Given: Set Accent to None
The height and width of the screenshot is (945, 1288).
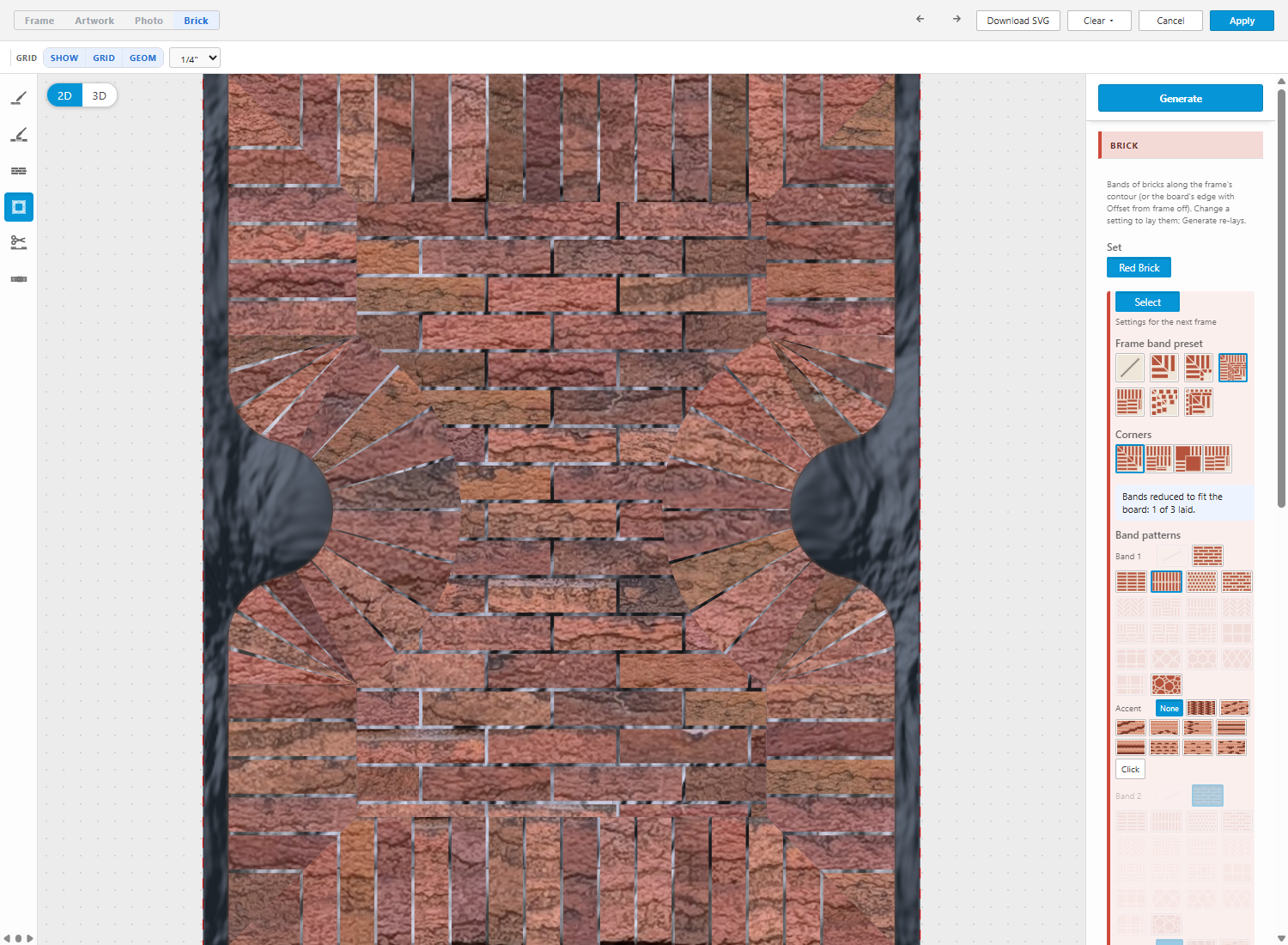Looking at the screenshot, I should click(1170, 708).
